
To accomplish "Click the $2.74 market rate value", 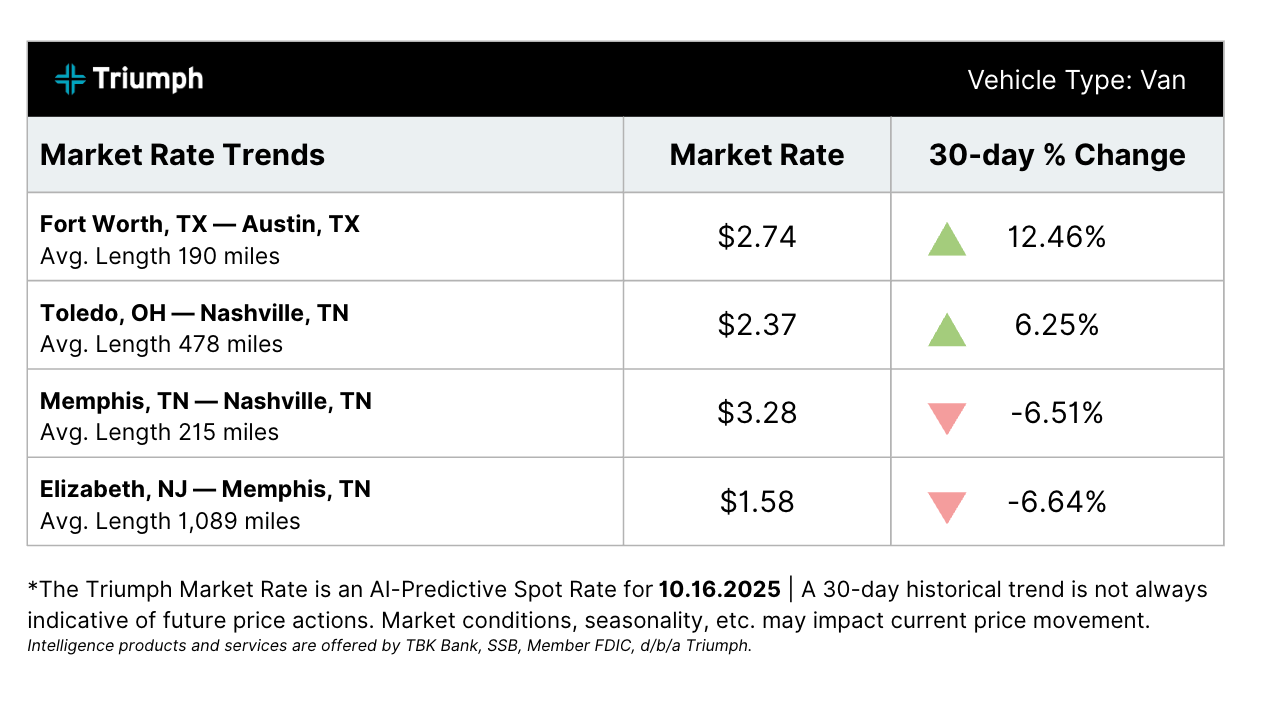I will coord(756,237).
